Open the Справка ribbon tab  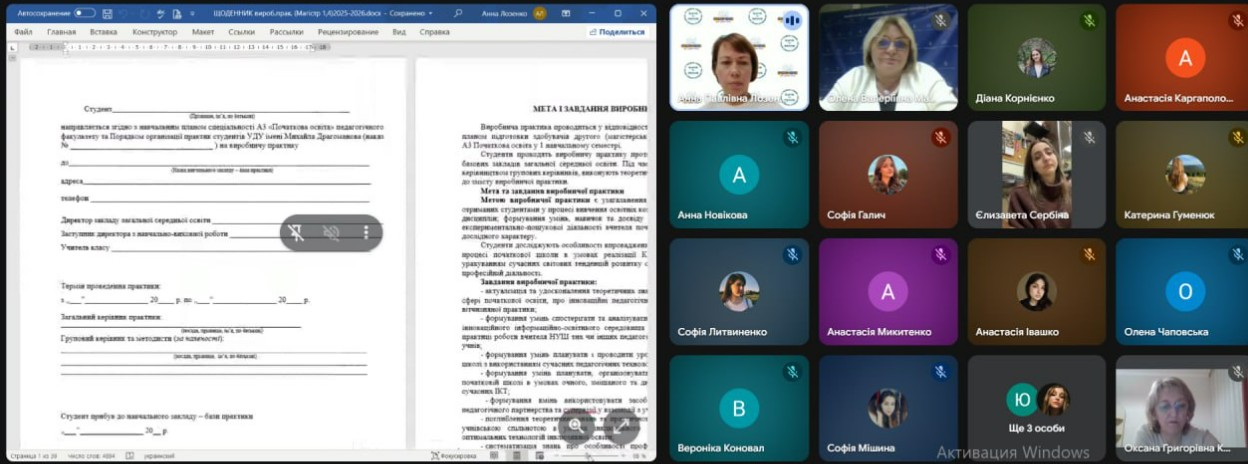(x=434, y=32)
